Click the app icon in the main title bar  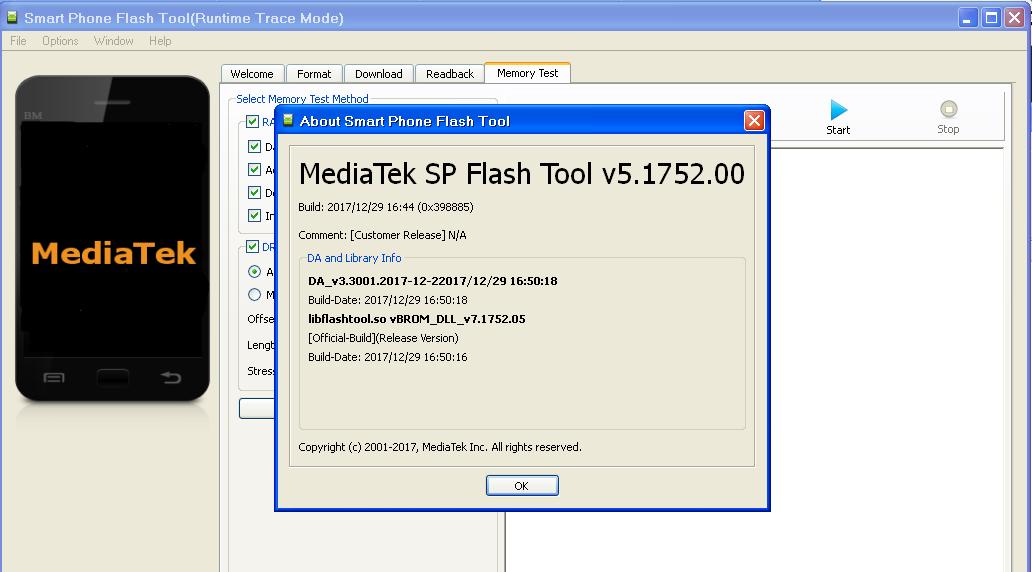[x=12, y=18]
